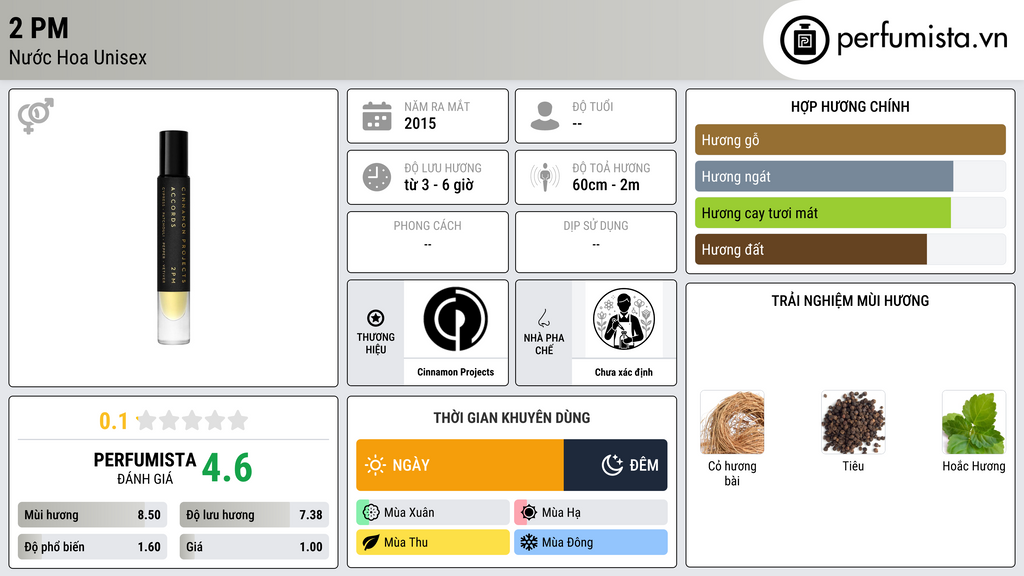Select the Ngày daytime segment

(x=460, y=465)
